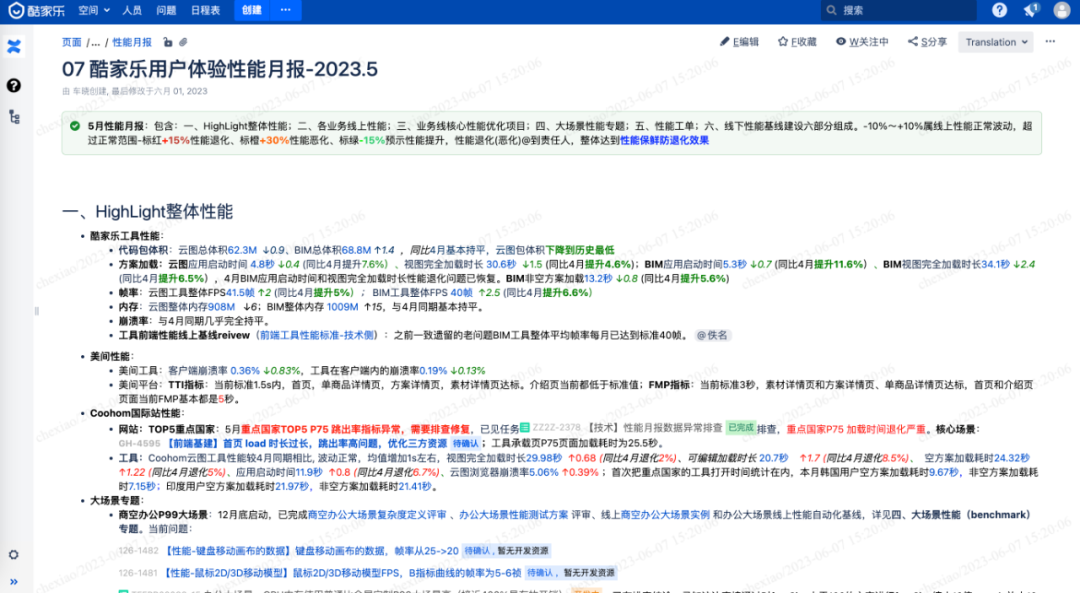Focus the 搜索 search field
This screenshot has height=593, width=1080.
(898, 10)
